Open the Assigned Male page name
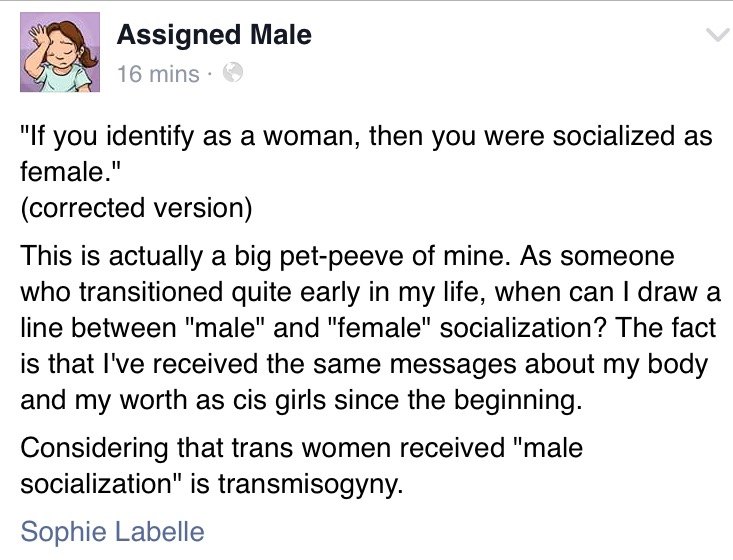The height and width of the screenshot is (560, 733). click(214, 35)
